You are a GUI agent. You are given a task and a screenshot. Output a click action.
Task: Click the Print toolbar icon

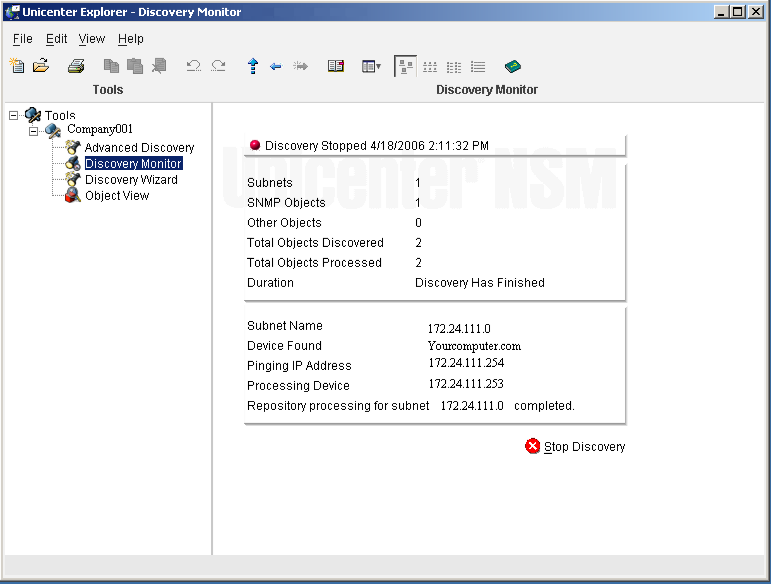coord(76,66)
